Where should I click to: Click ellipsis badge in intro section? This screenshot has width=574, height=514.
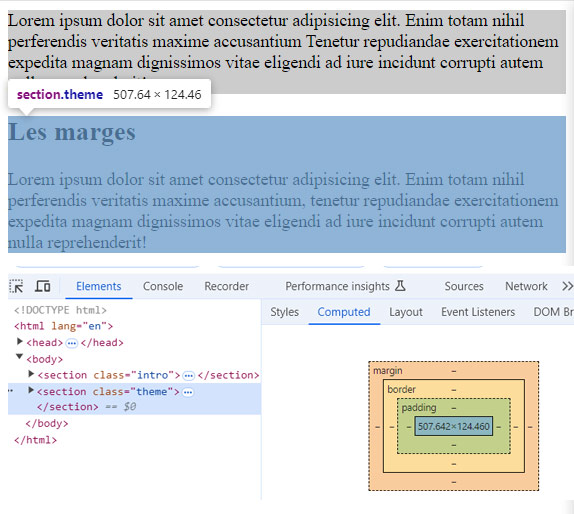pyautogui.click(x=189, y=376)
